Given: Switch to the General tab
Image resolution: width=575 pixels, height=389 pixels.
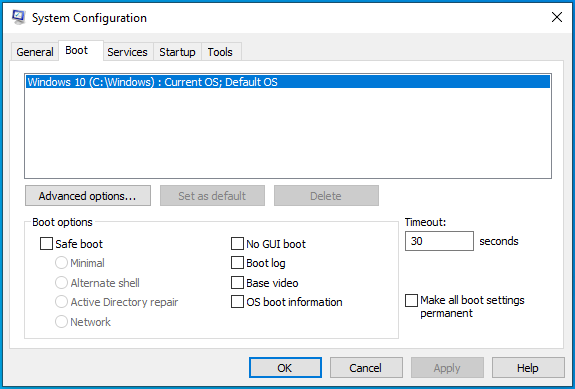Looking at the screenshot, I should [35, 52].
